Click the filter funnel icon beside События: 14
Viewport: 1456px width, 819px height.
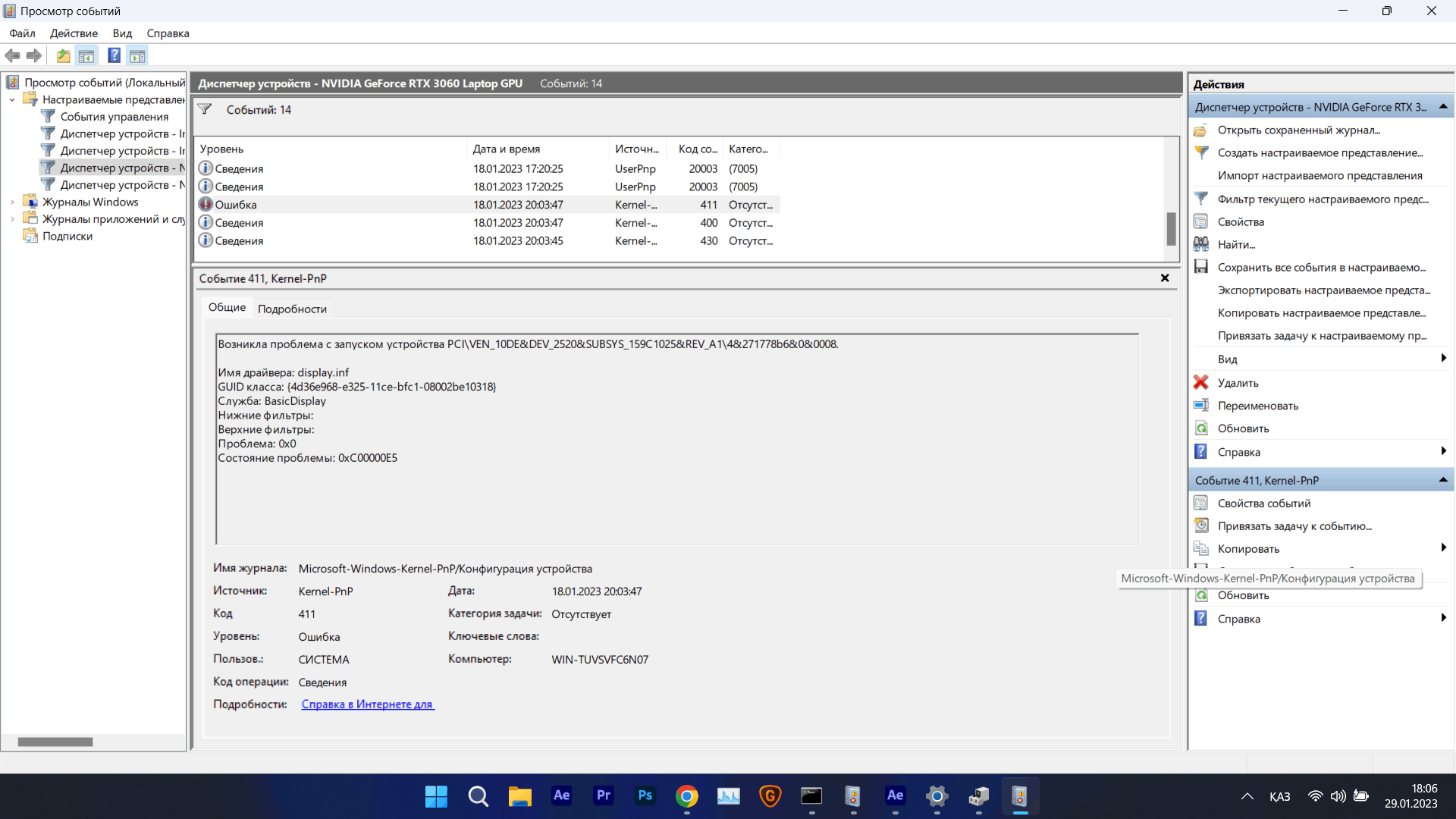pyautogui.click(x=205, y=110)
